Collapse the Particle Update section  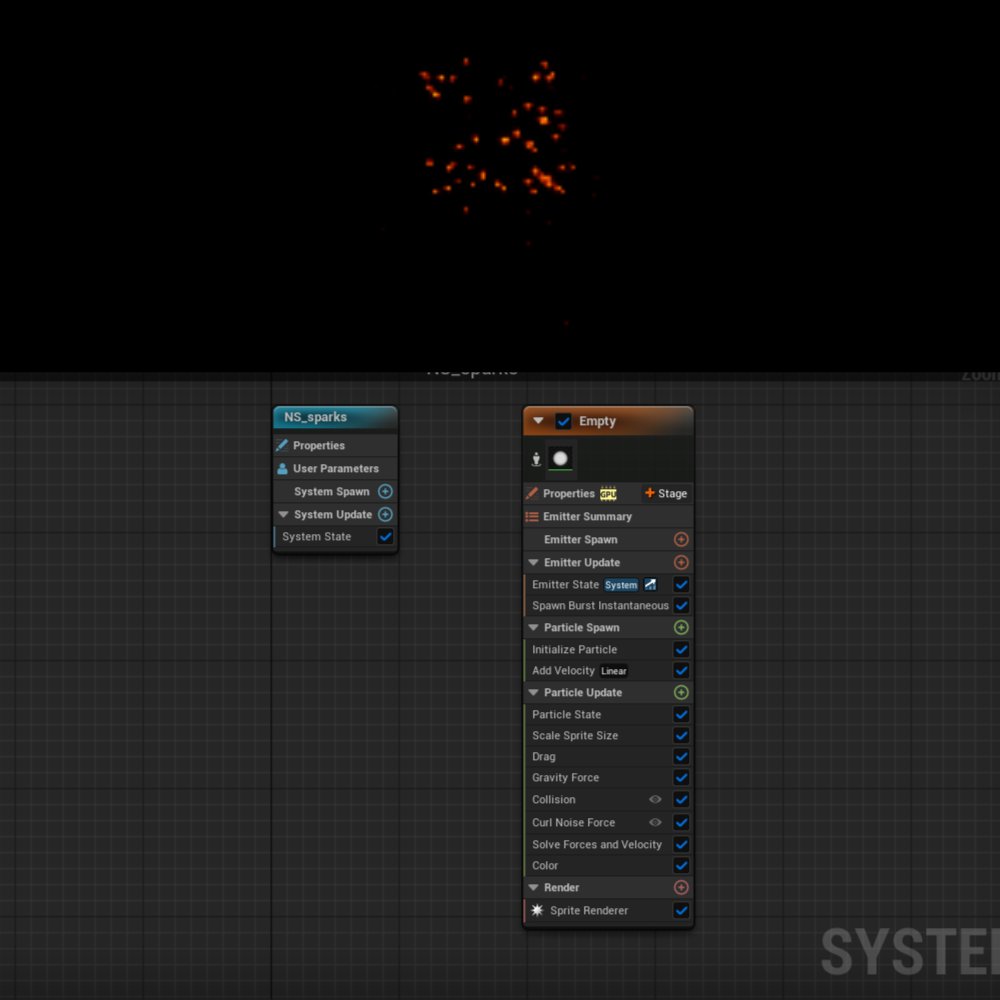click(533, 692)
